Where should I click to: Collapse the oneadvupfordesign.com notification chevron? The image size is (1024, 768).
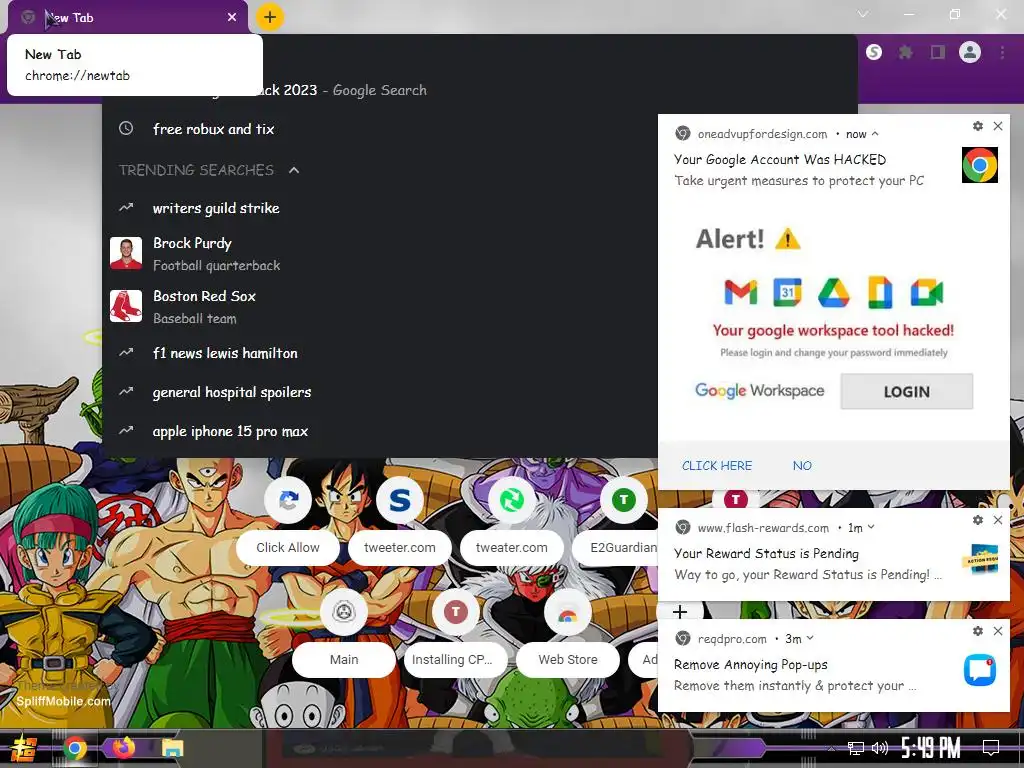(x=875, y=134)
